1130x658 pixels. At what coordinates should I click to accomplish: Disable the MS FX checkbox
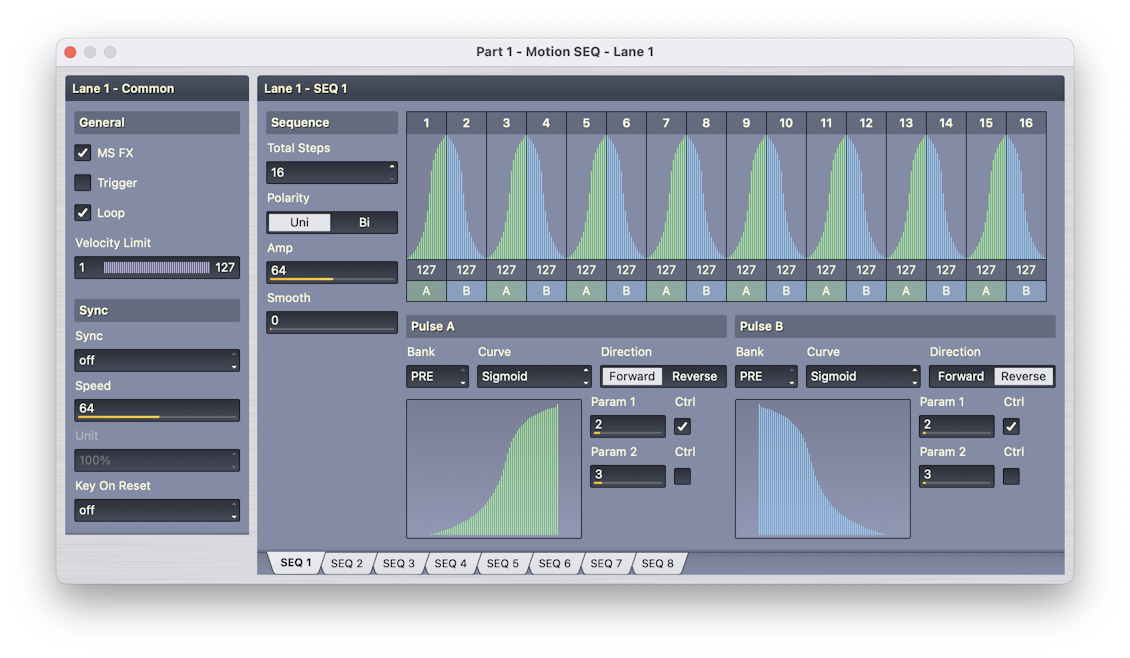click(83, 153)
